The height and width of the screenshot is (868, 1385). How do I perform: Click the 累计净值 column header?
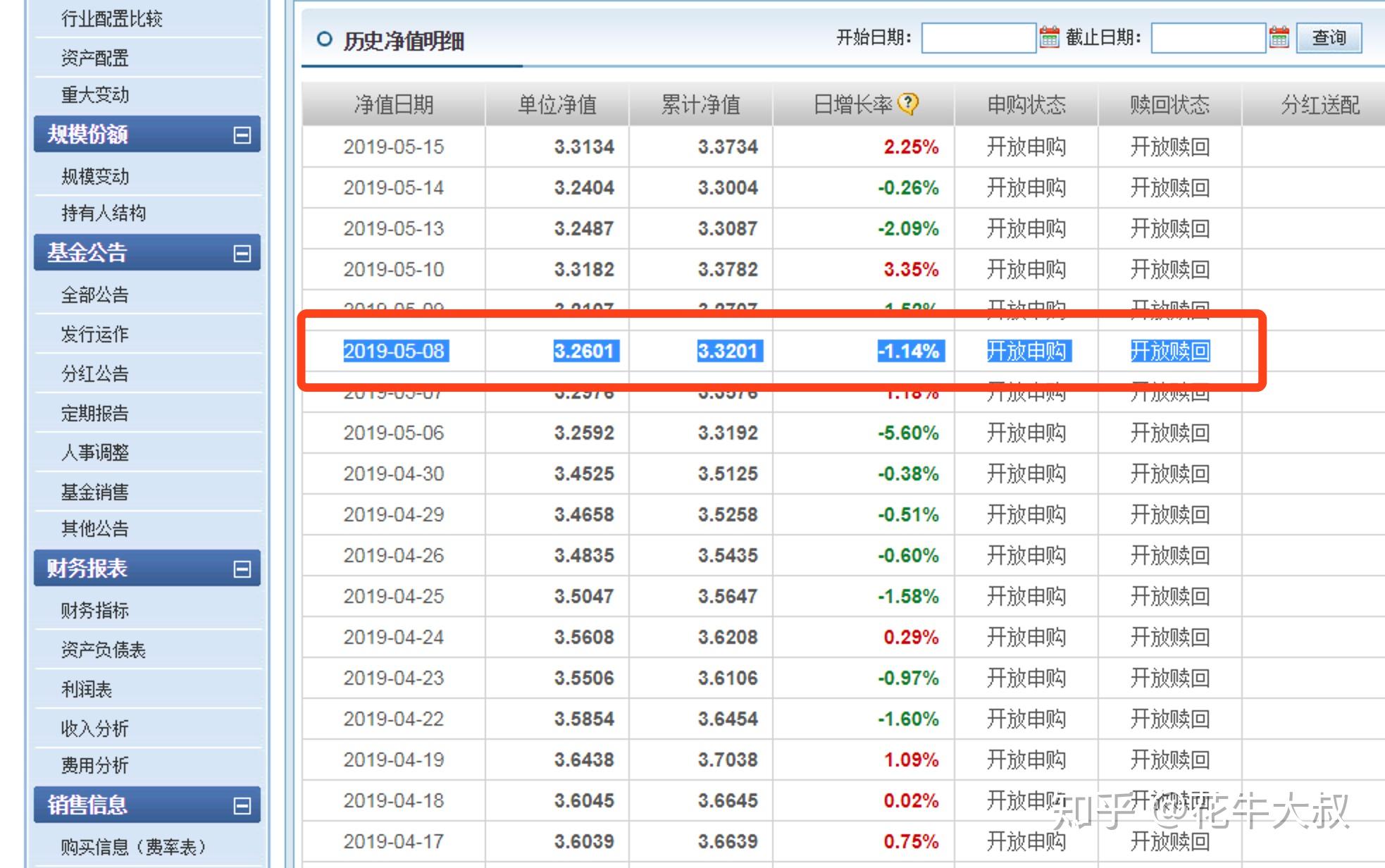[x=701, y=105]
